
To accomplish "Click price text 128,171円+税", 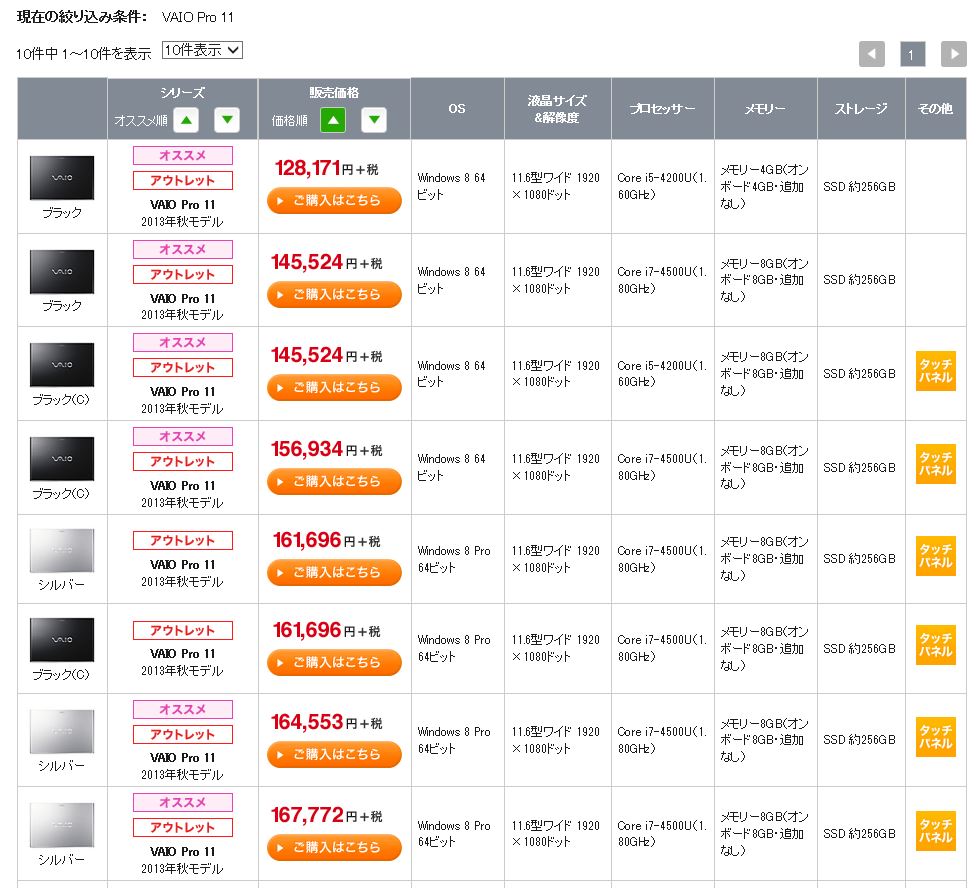I will pos(326,168).
